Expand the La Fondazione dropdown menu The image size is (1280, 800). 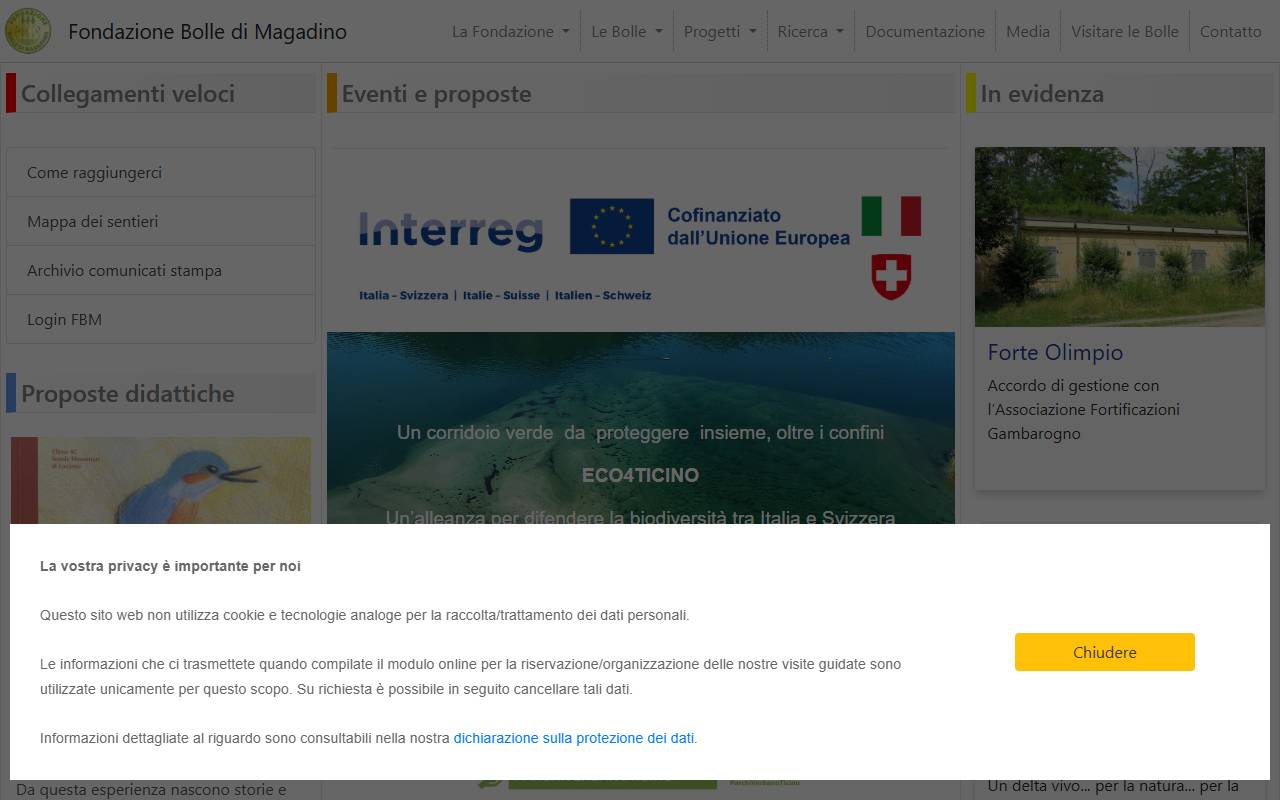coord(510,31)
